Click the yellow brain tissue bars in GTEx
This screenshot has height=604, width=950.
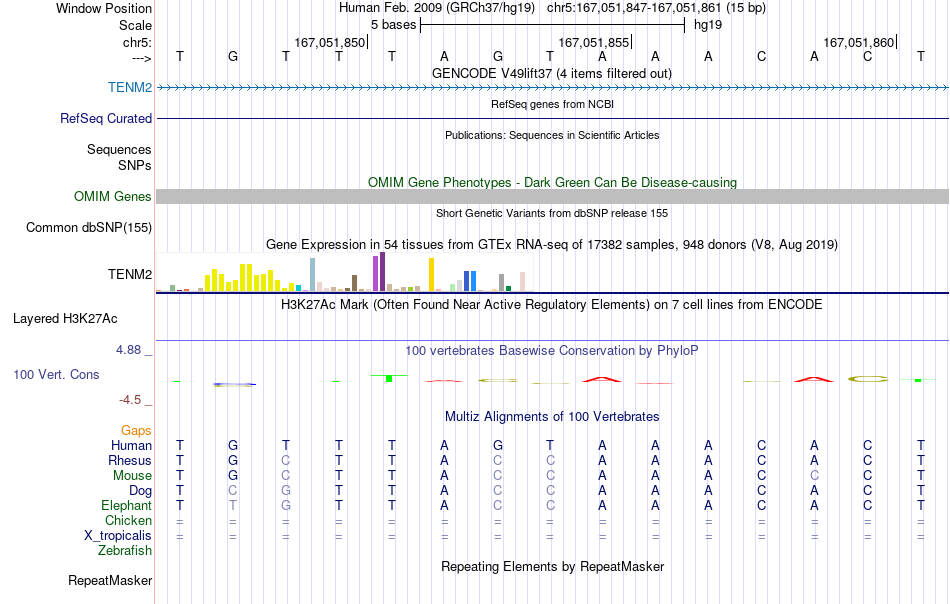[x=242, y=278]
